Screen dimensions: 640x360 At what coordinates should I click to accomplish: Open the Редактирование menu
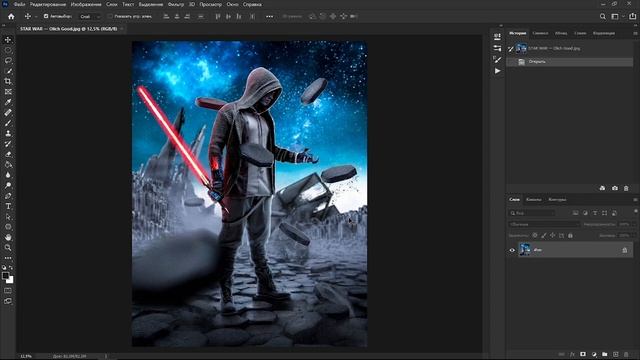pos(48,4)
